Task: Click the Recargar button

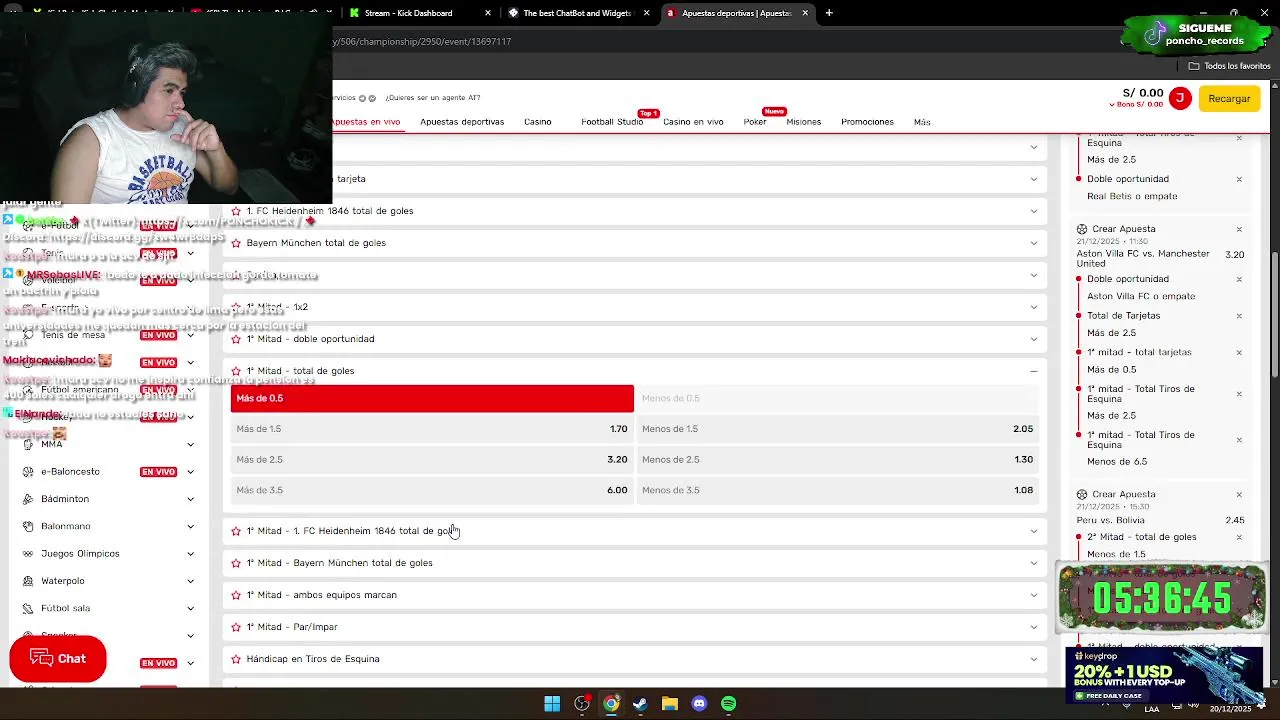Action: (1229, 99)
